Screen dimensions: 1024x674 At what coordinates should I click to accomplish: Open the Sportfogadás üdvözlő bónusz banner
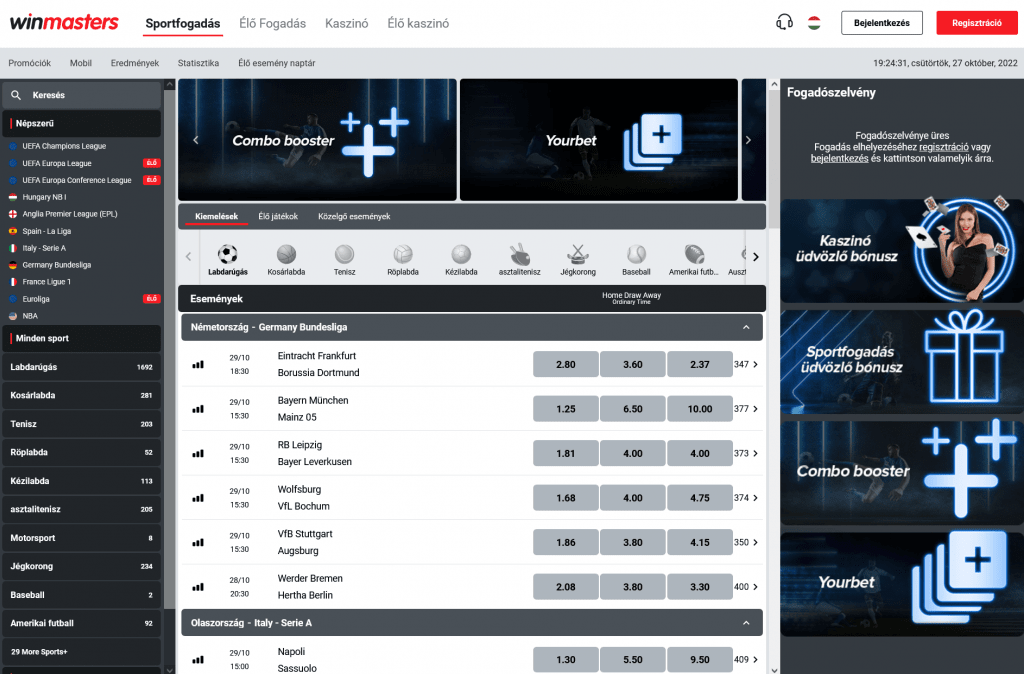[x=902, y=362]
